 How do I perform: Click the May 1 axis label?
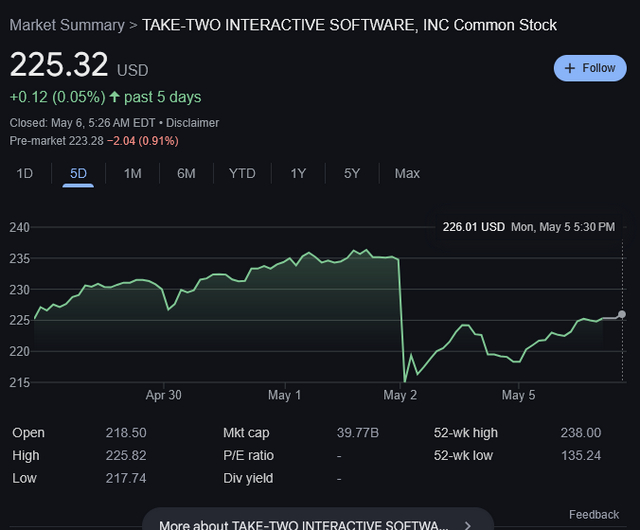(x=284, y=395)
